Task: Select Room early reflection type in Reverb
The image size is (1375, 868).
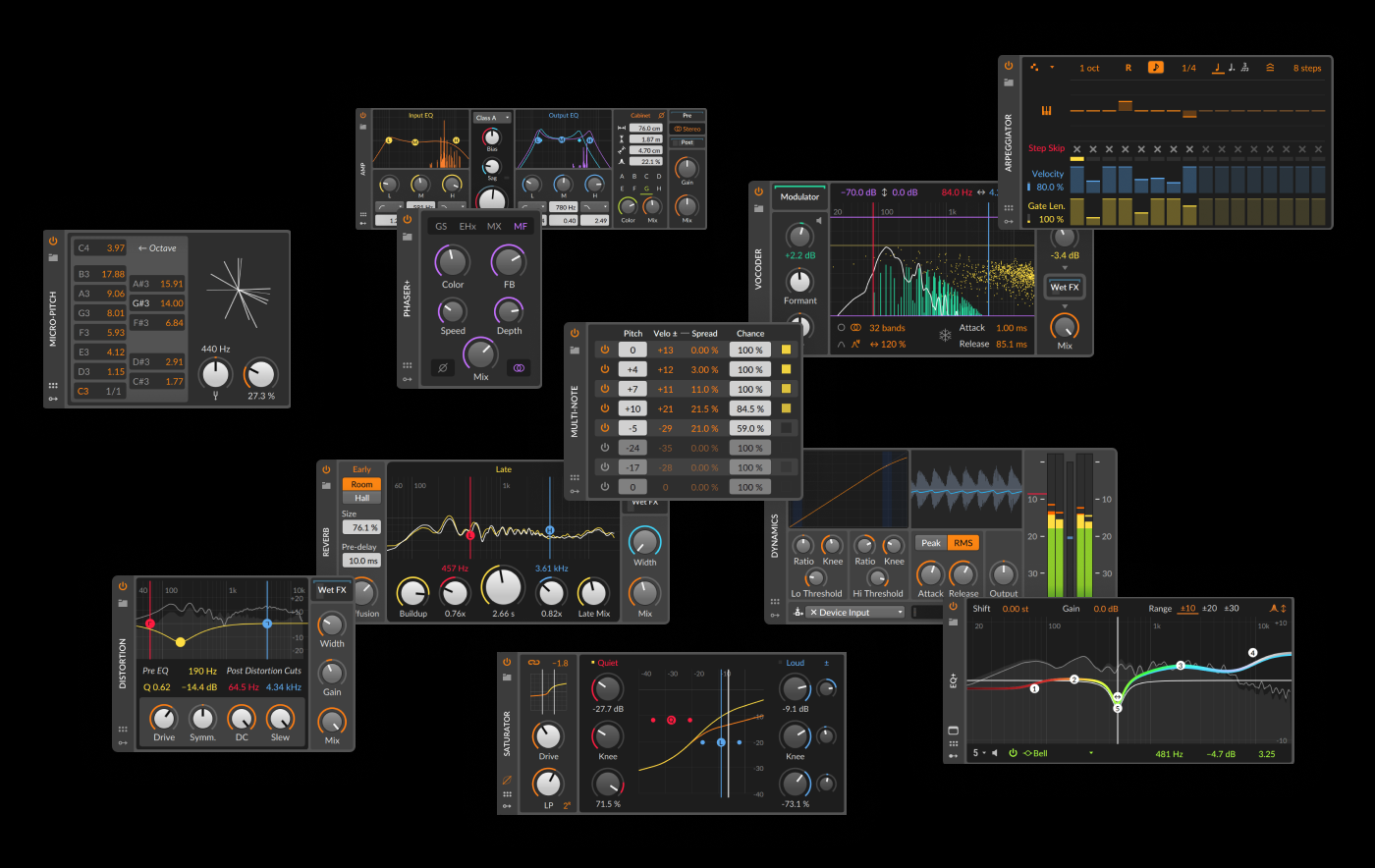Action: [x=361, y=484]
